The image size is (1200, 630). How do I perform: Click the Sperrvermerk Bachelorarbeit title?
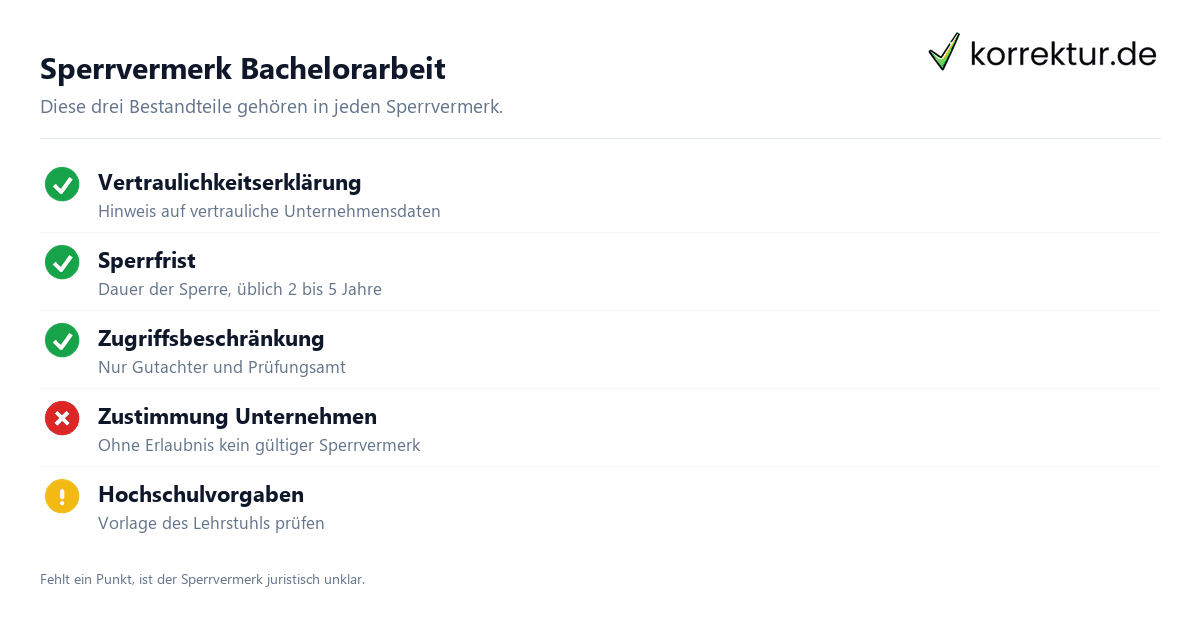point(243,69)
